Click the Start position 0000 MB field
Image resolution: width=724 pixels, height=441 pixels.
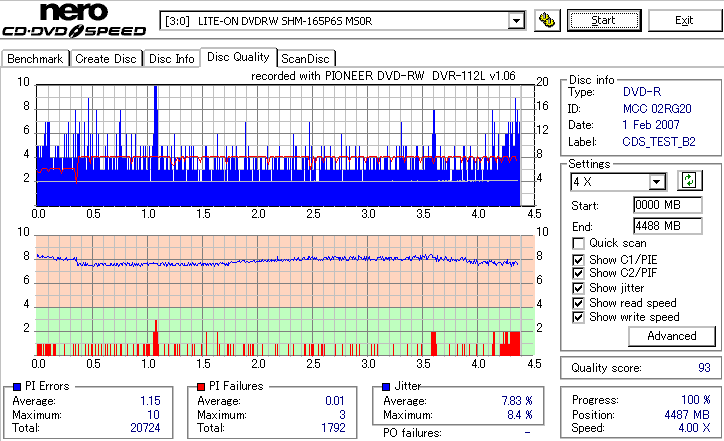[x=668, y=205]
